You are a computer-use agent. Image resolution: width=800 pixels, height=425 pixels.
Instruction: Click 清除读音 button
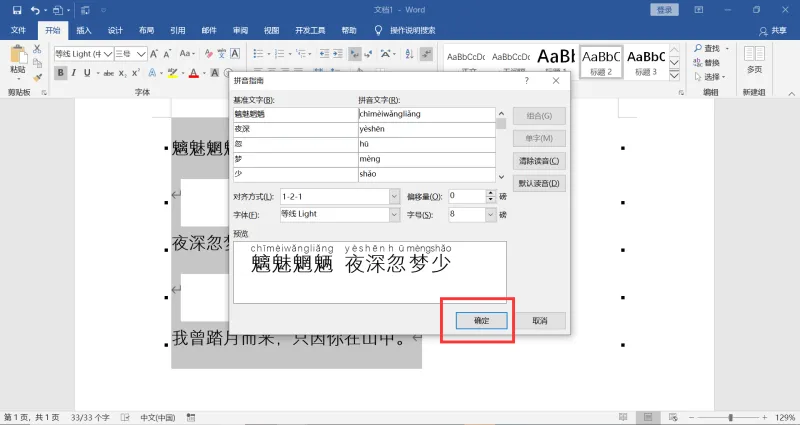click(539, 161)
